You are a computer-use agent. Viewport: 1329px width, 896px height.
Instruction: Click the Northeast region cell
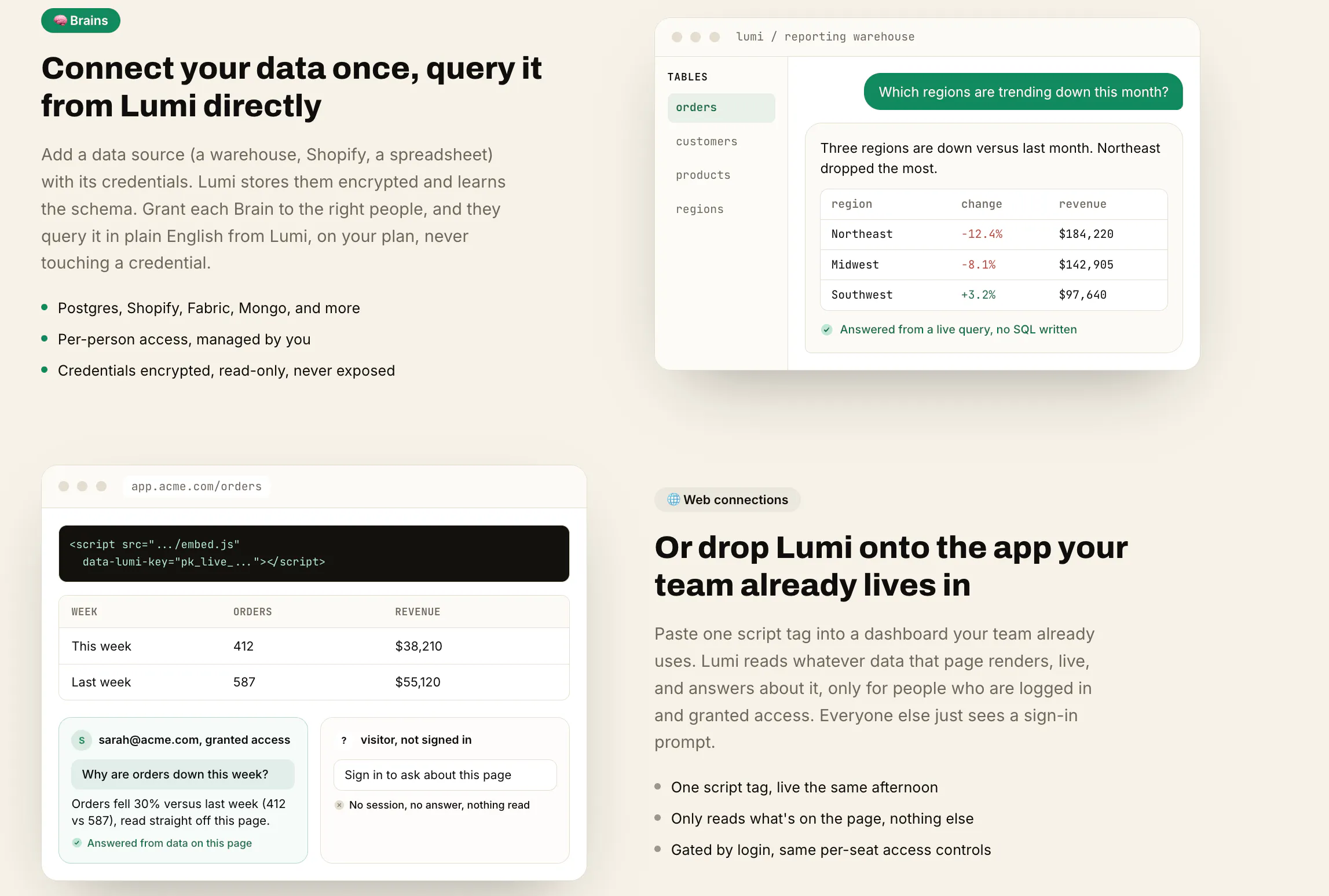tap(862, 234)
